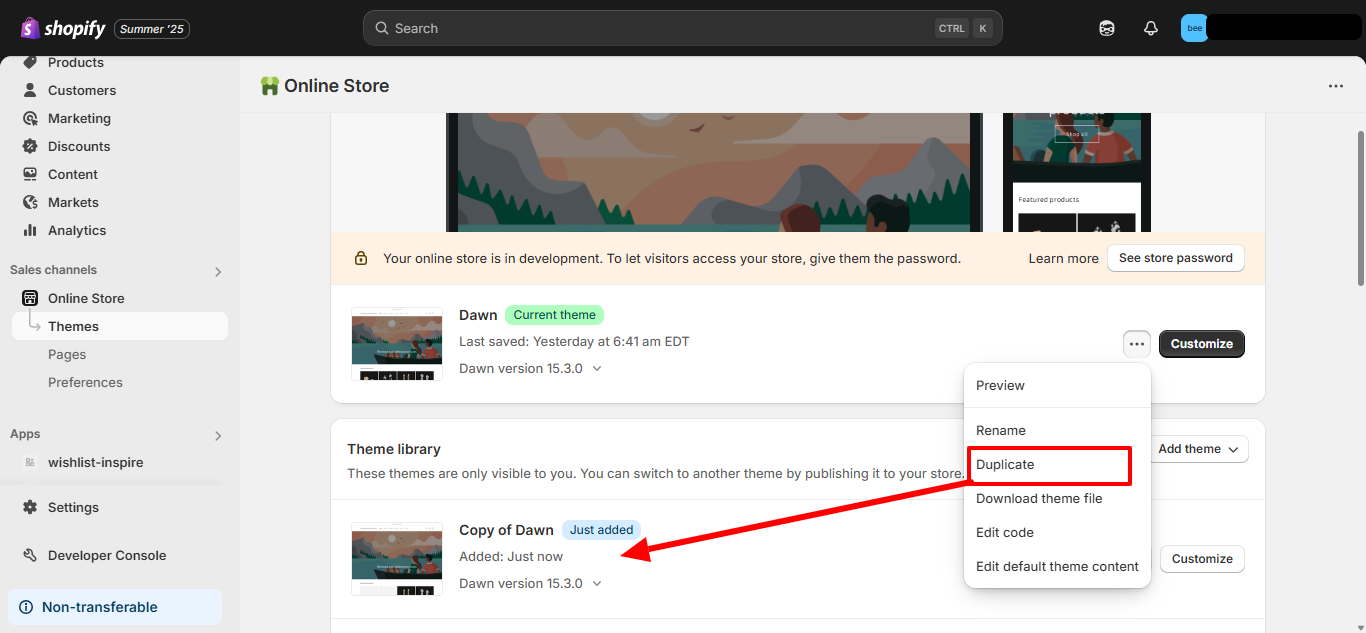Click the Online Store ellipsis menu
The width and height of the screenshot is (1366, 633).
1336,86
